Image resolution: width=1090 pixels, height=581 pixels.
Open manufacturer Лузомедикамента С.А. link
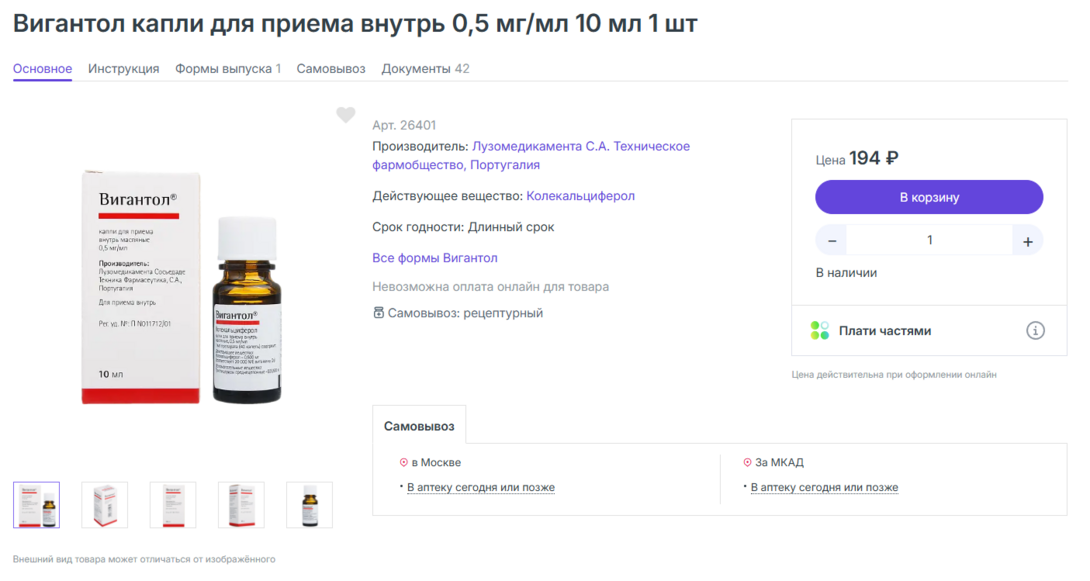point(531,156)
